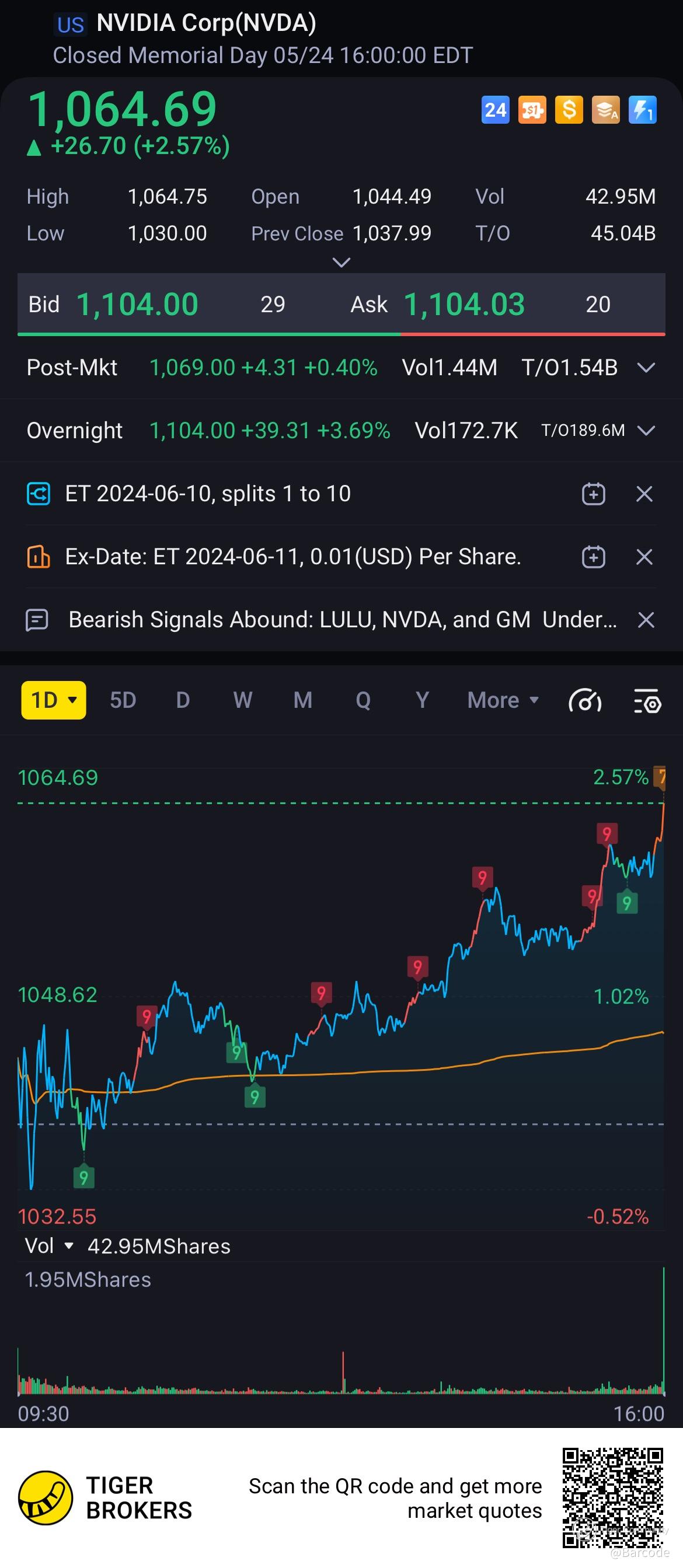Tap the 42.95MShares volume label
Viewport: 683px width, 1568px height.
159,1246
